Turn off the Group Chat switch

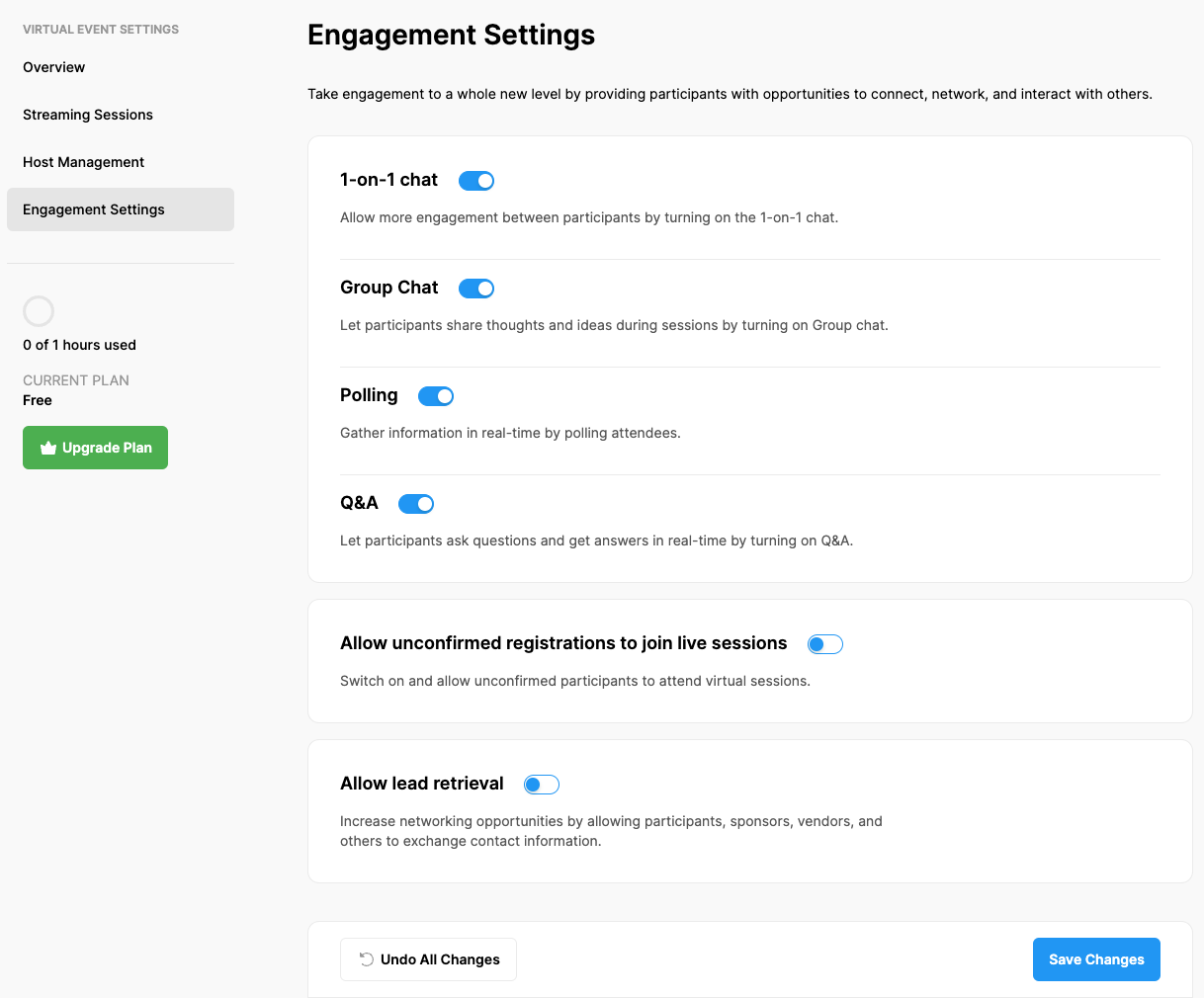pos(476,289)
